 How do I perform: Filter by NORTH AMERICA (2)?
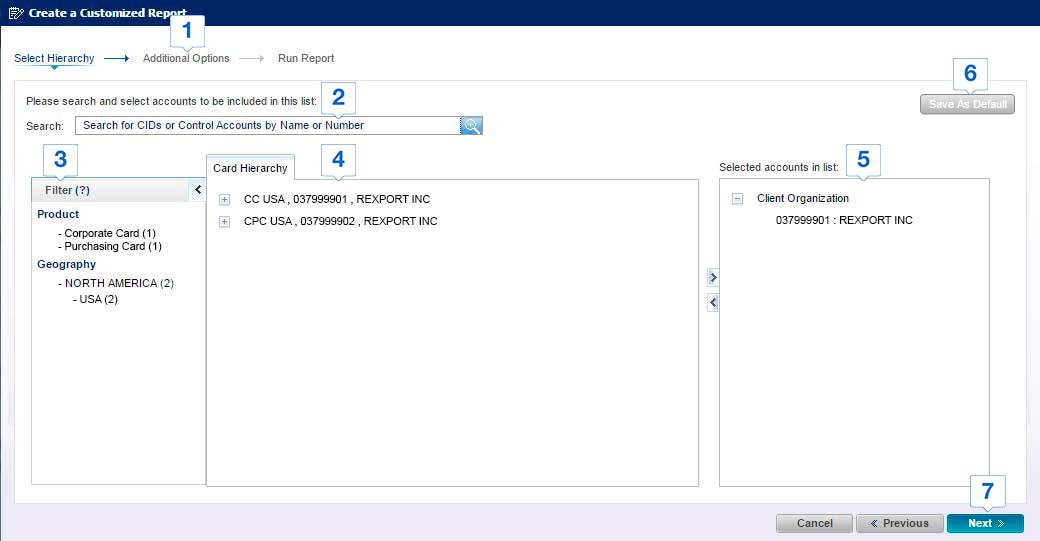[119, 283]
